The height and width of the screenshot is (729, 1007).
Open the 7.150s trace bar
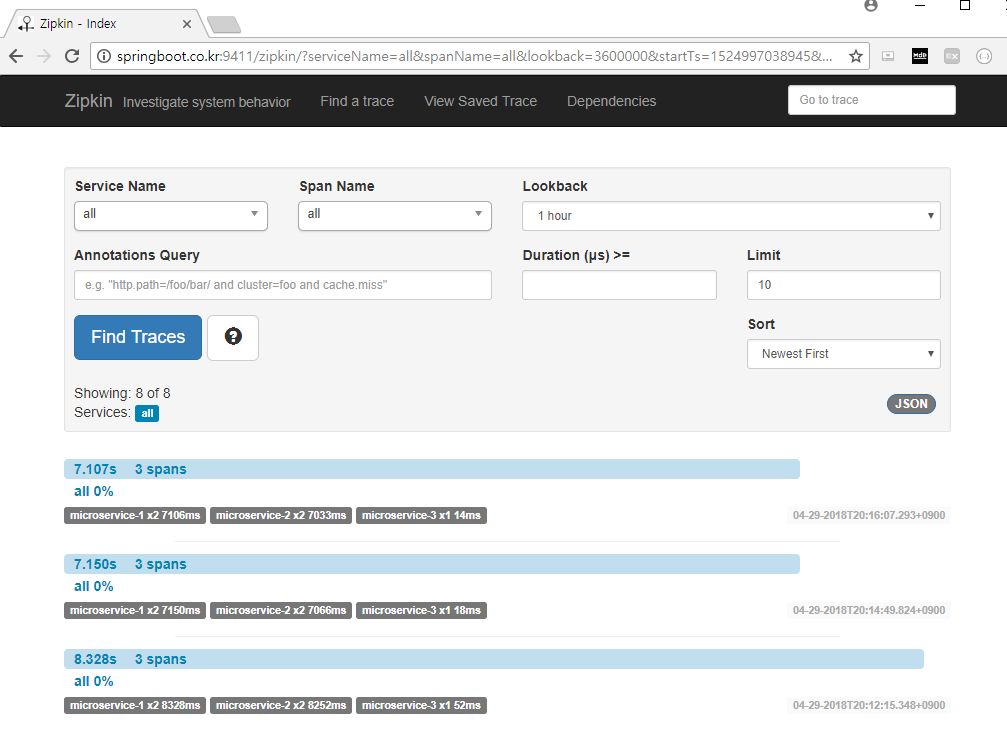click(432, 564)
